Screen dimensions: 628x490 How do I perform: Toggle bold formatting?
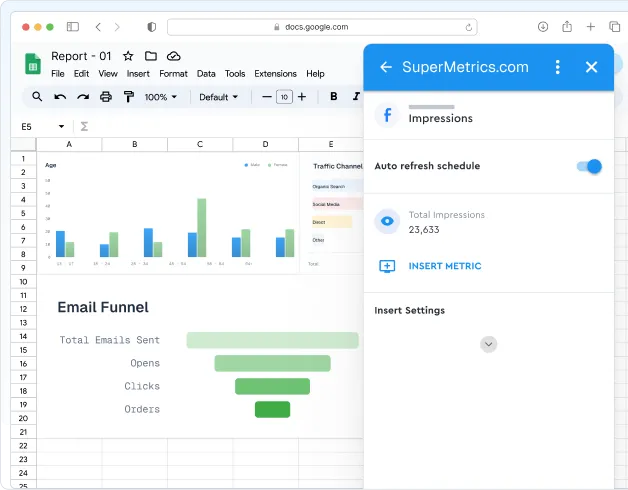[334, 97]
